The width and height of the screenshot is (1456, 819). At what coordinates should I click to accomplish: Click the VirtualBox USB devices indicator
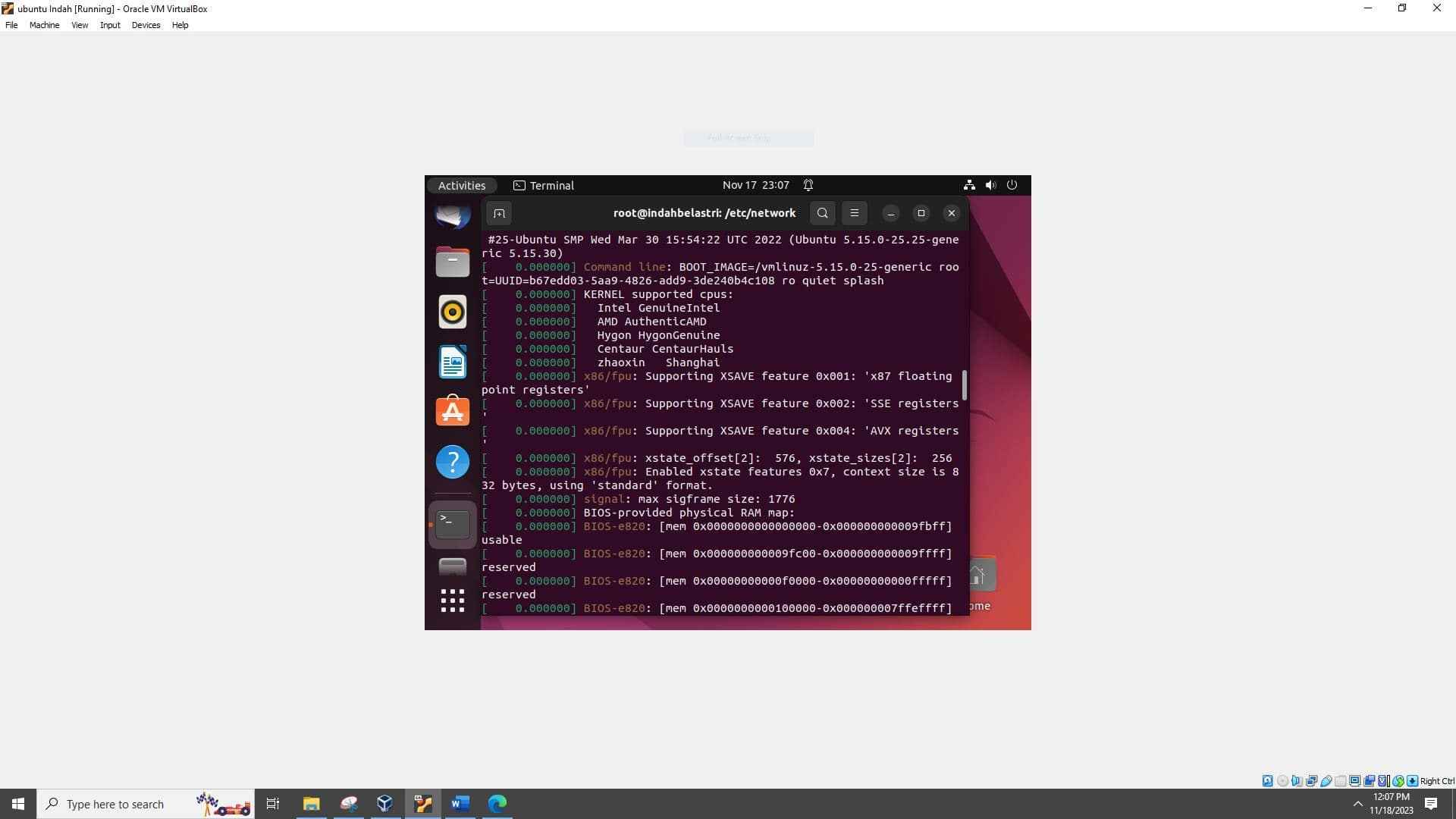click(x=1326, y=781)
